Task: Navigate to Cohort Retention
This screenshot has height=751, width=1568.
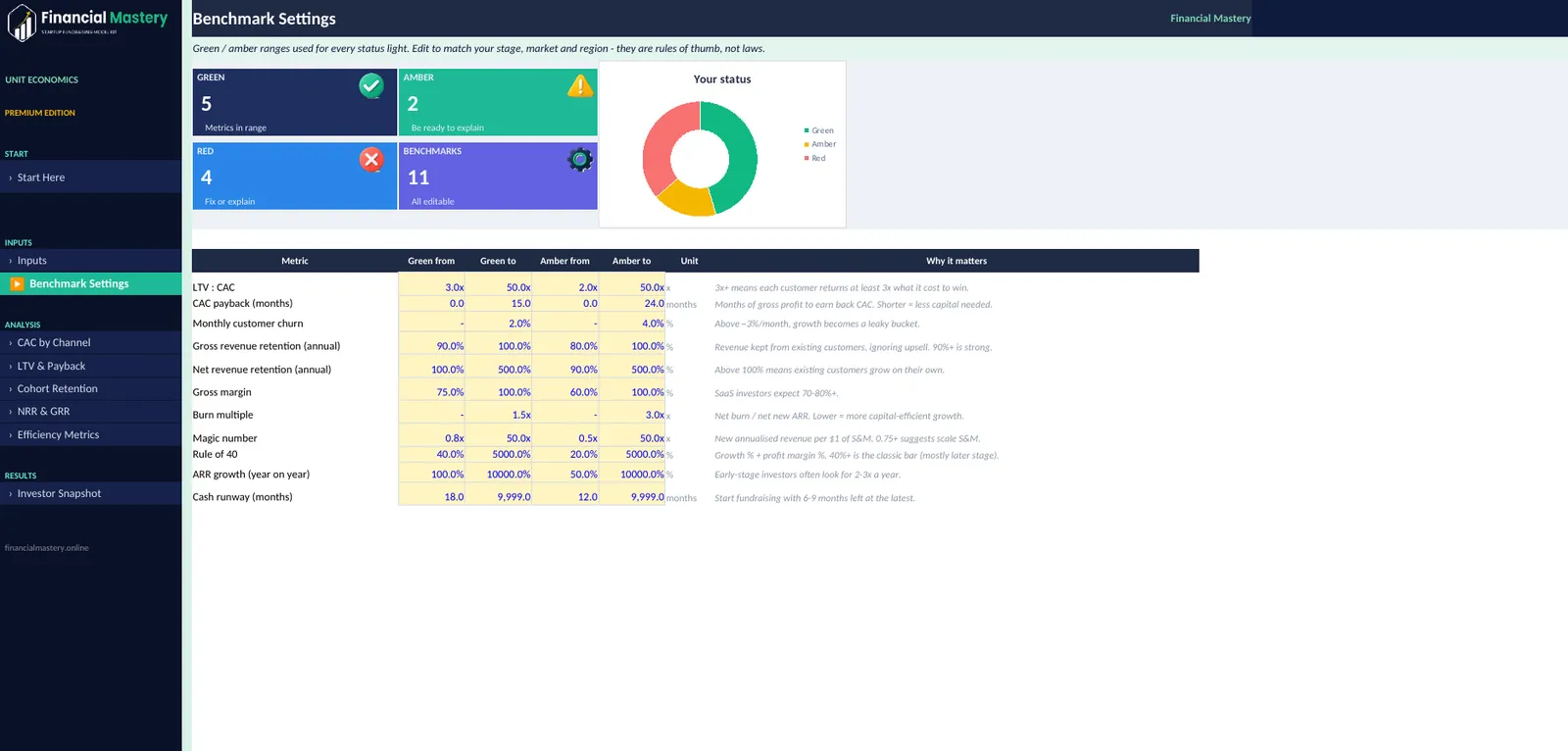Action: pos(91,389)
